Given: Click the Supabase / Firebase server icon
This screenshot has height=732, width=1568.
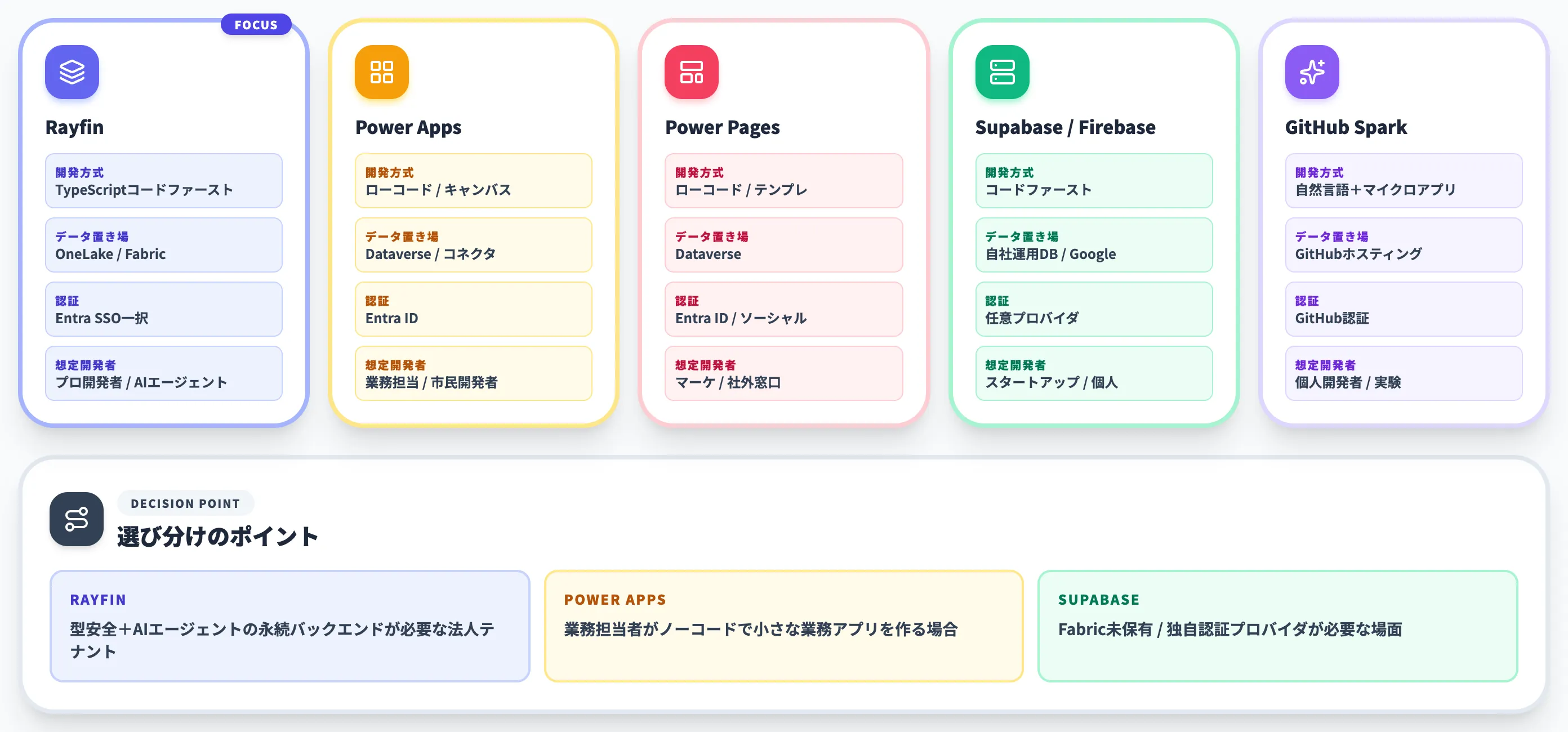Looking at the screenshot, I should tap(1002, 72).
